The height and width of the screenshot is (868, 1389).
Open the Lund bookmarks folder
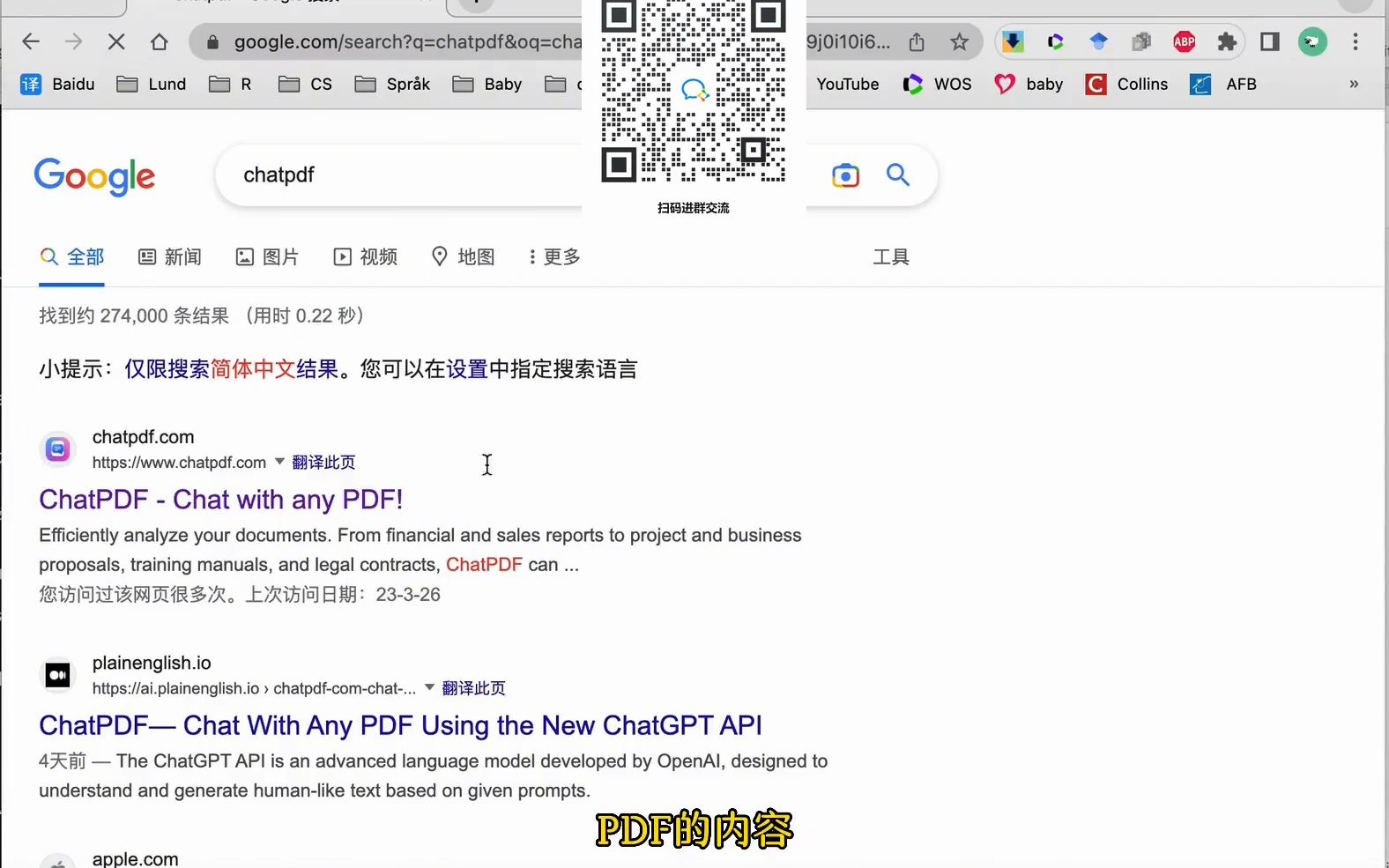(152, 84)
